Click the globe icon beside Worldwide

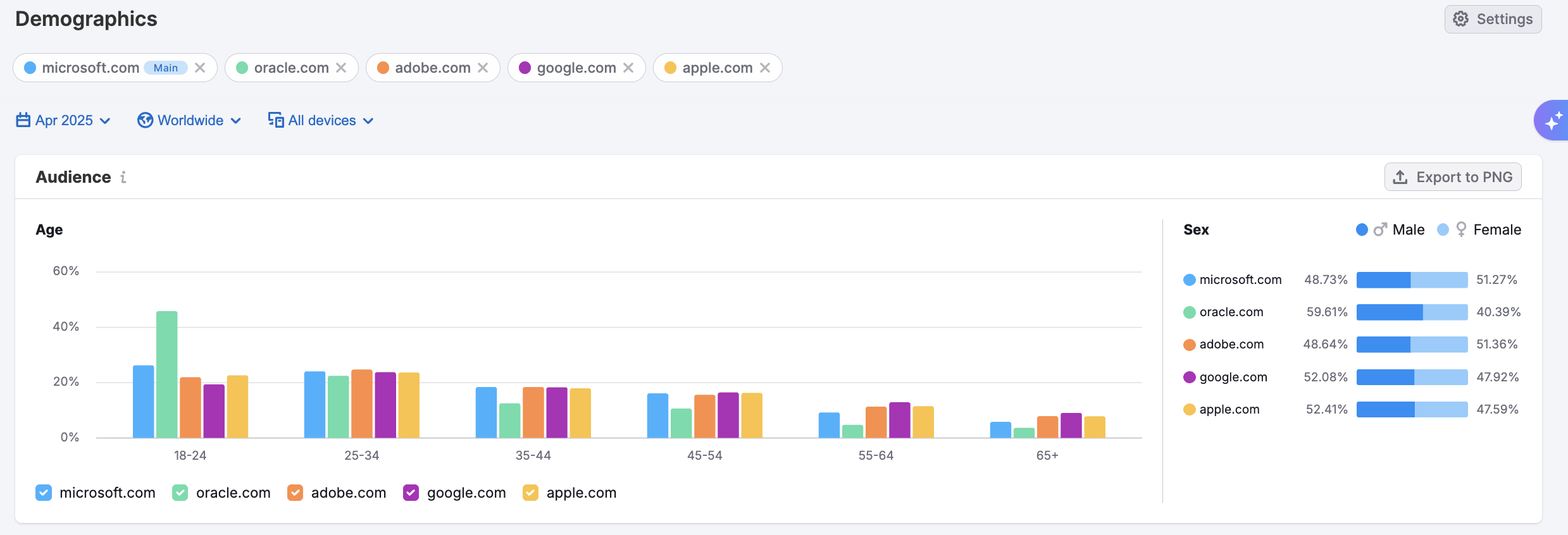click(146, 120)
